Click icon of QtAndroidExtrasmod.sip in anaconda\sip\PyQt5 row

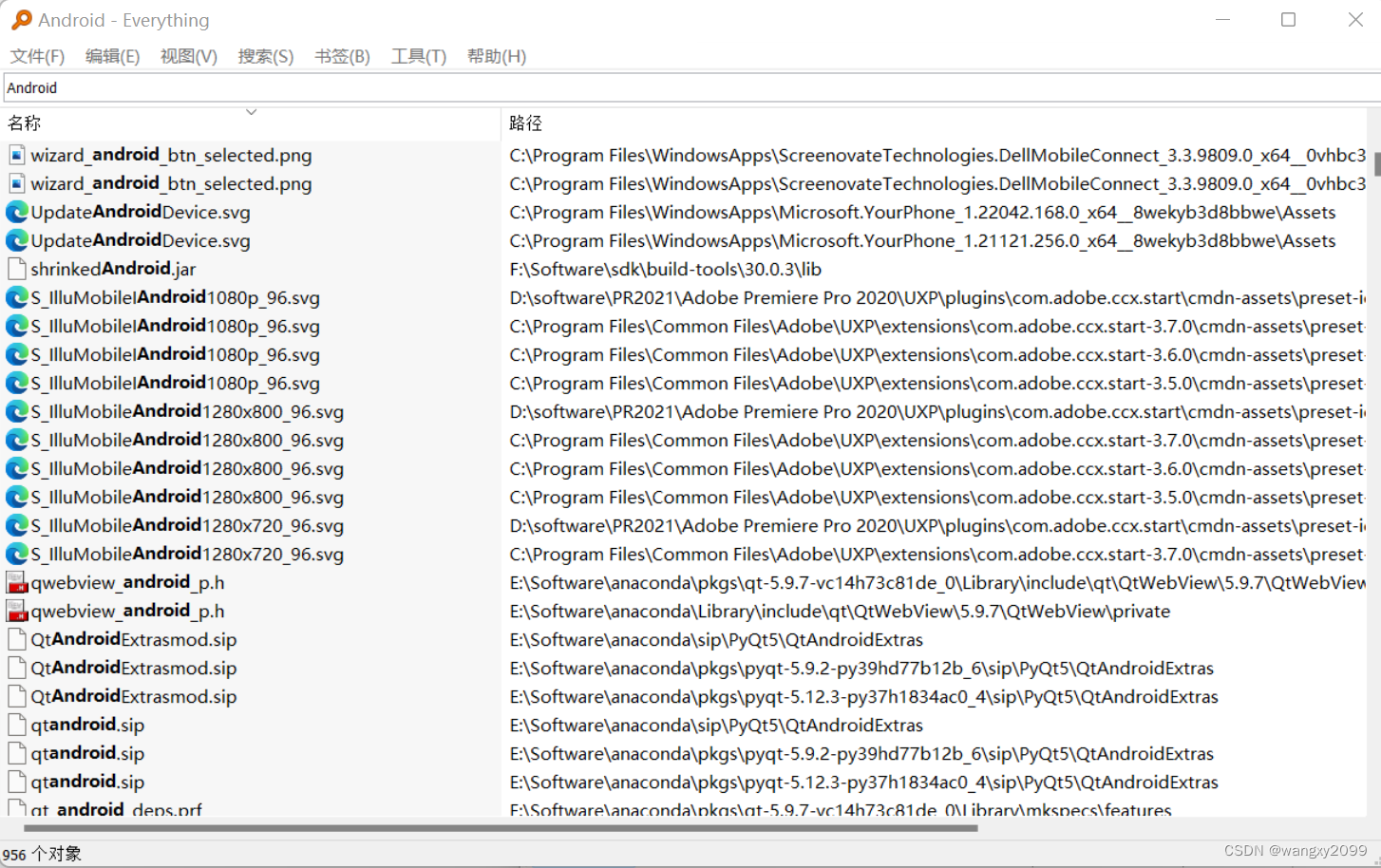[17, 639]
